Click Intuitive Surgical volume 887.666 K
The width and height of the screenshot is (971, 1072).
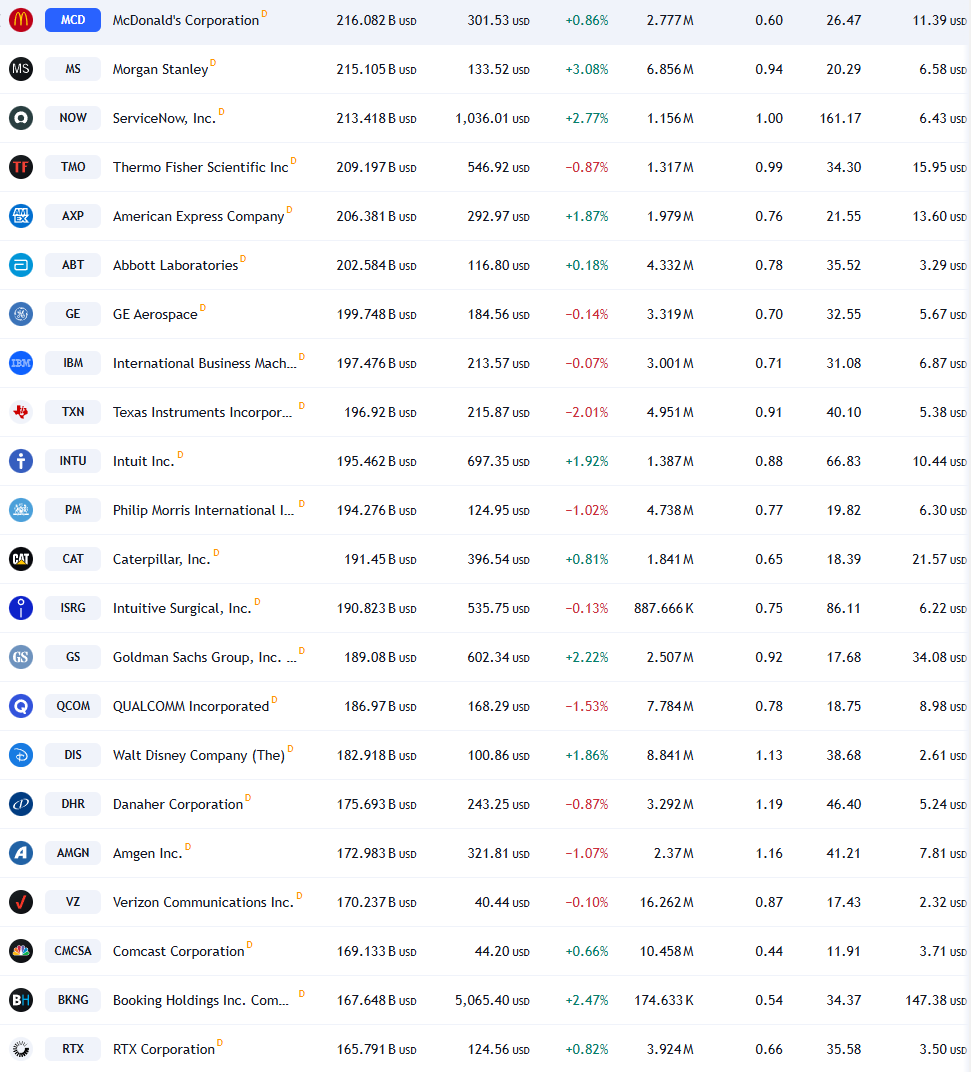[664, 608]
